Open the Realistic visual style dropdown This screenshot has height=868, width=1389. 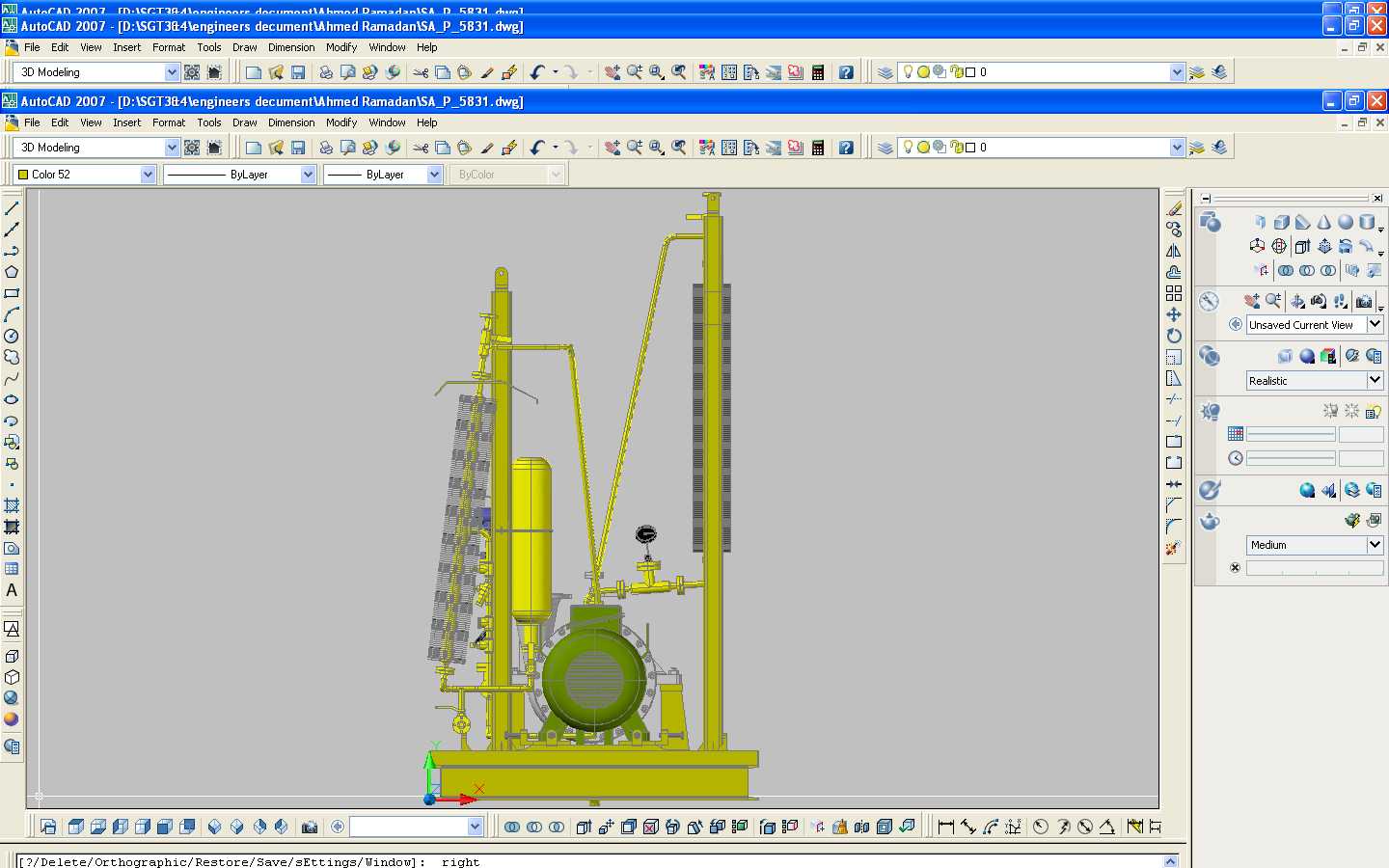click(x=1375, y=381)
